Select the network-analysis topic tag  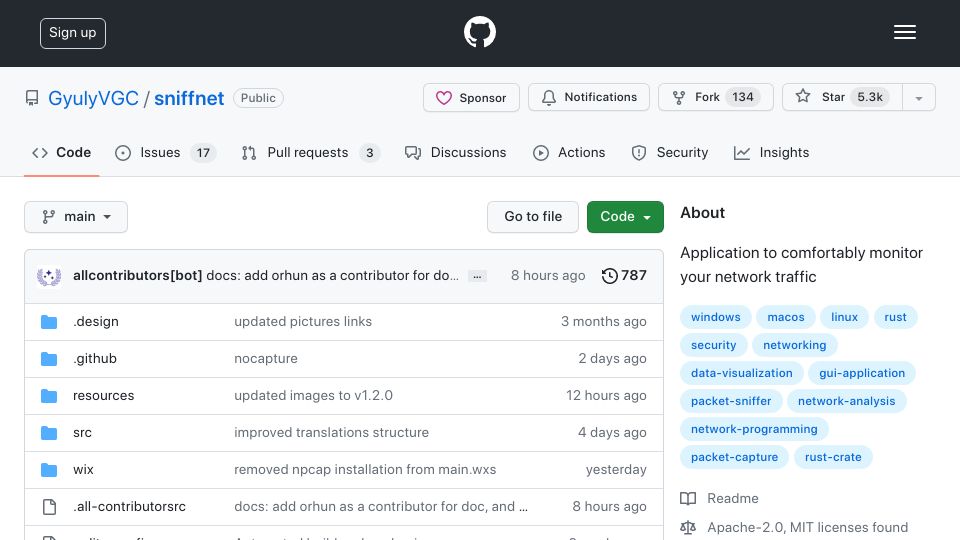[846, 401]
